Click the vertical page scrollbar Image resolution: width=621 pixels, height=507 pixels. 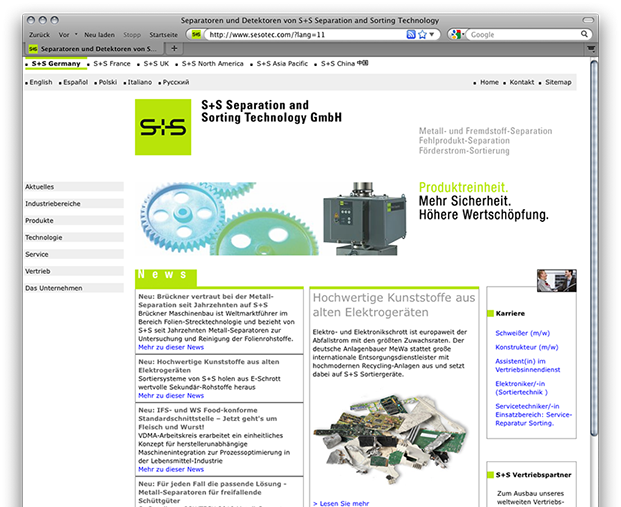pyautogui.click(x=594, y=250)
